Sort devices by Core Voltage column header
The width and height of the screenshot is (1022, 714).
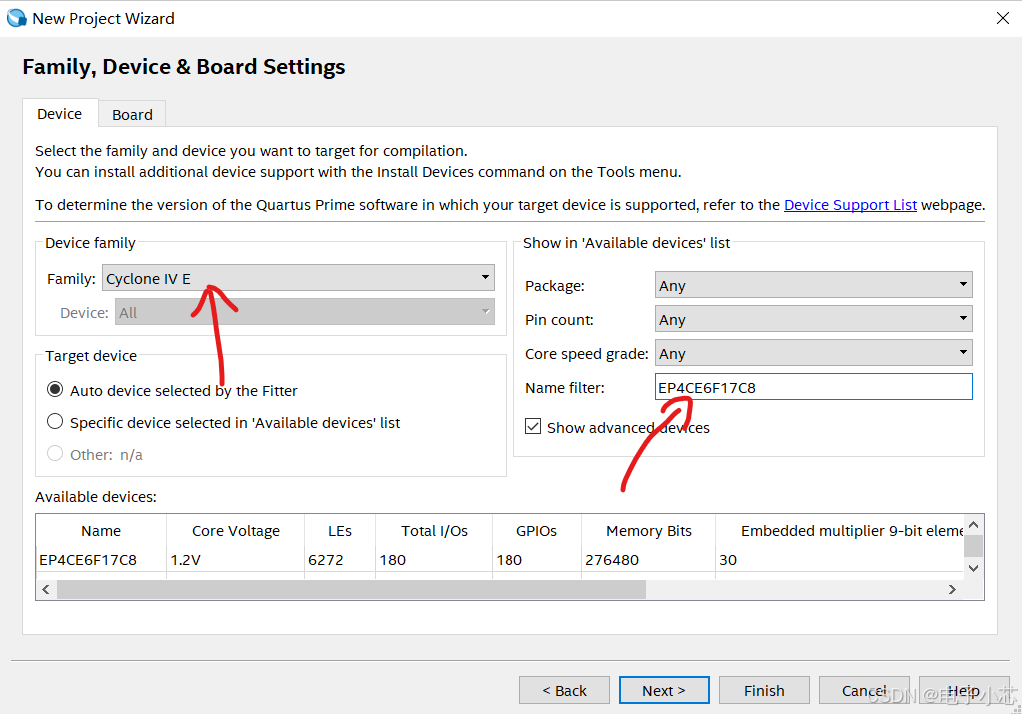coord(236,531)
